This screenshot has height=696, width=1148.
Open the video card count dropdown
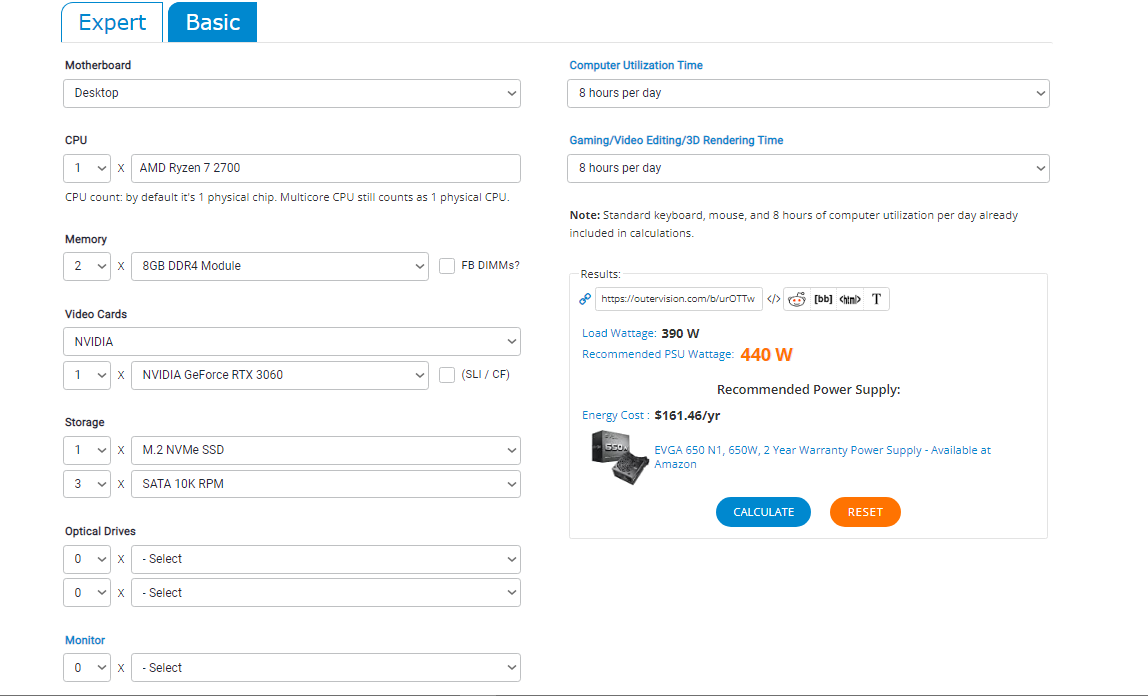pos(87,375)
